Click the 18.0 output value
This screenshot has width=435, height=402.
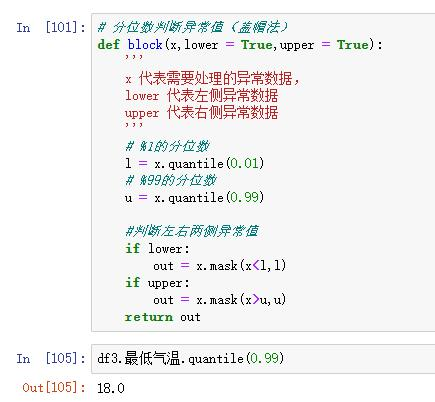[x=111, y=388]
